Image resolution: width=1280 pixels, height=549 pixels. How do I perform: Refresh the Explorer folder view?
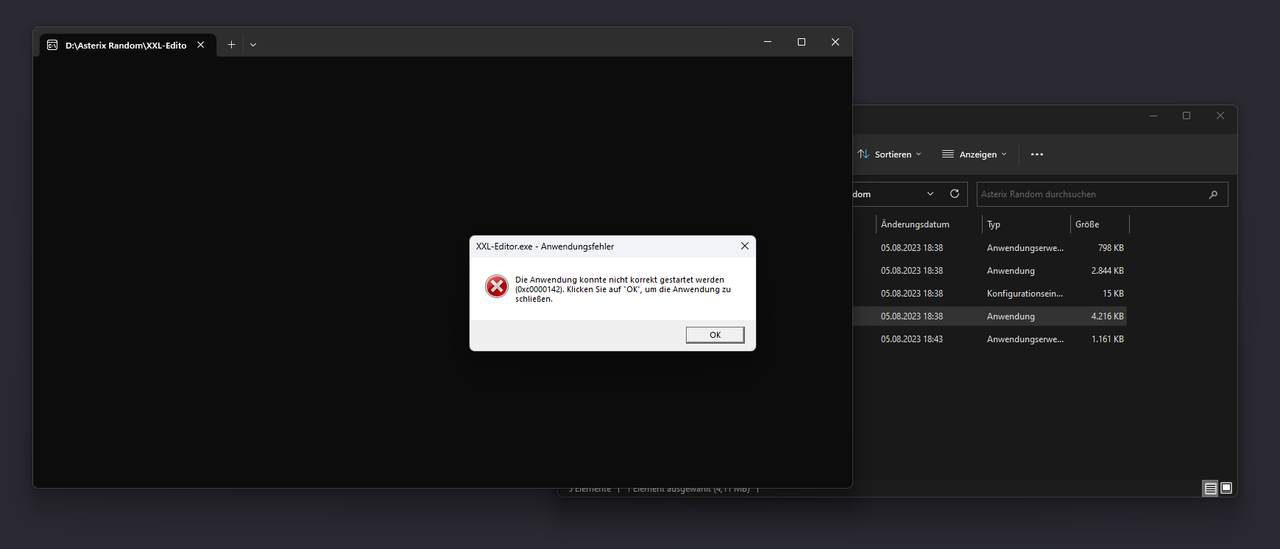pyautogui.click(x=955, y=194)
